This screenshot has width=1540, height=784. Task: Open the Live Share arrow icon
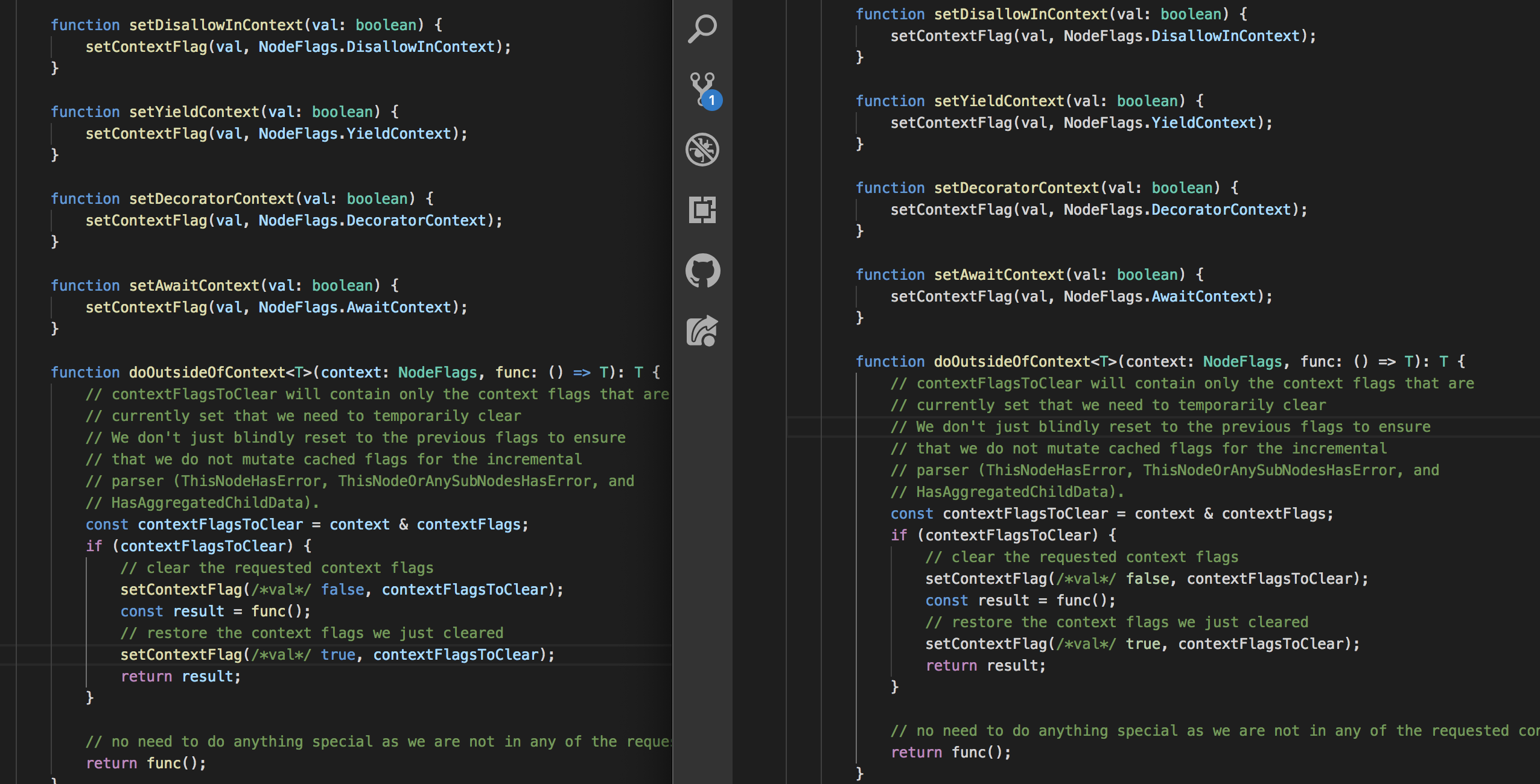702,330
